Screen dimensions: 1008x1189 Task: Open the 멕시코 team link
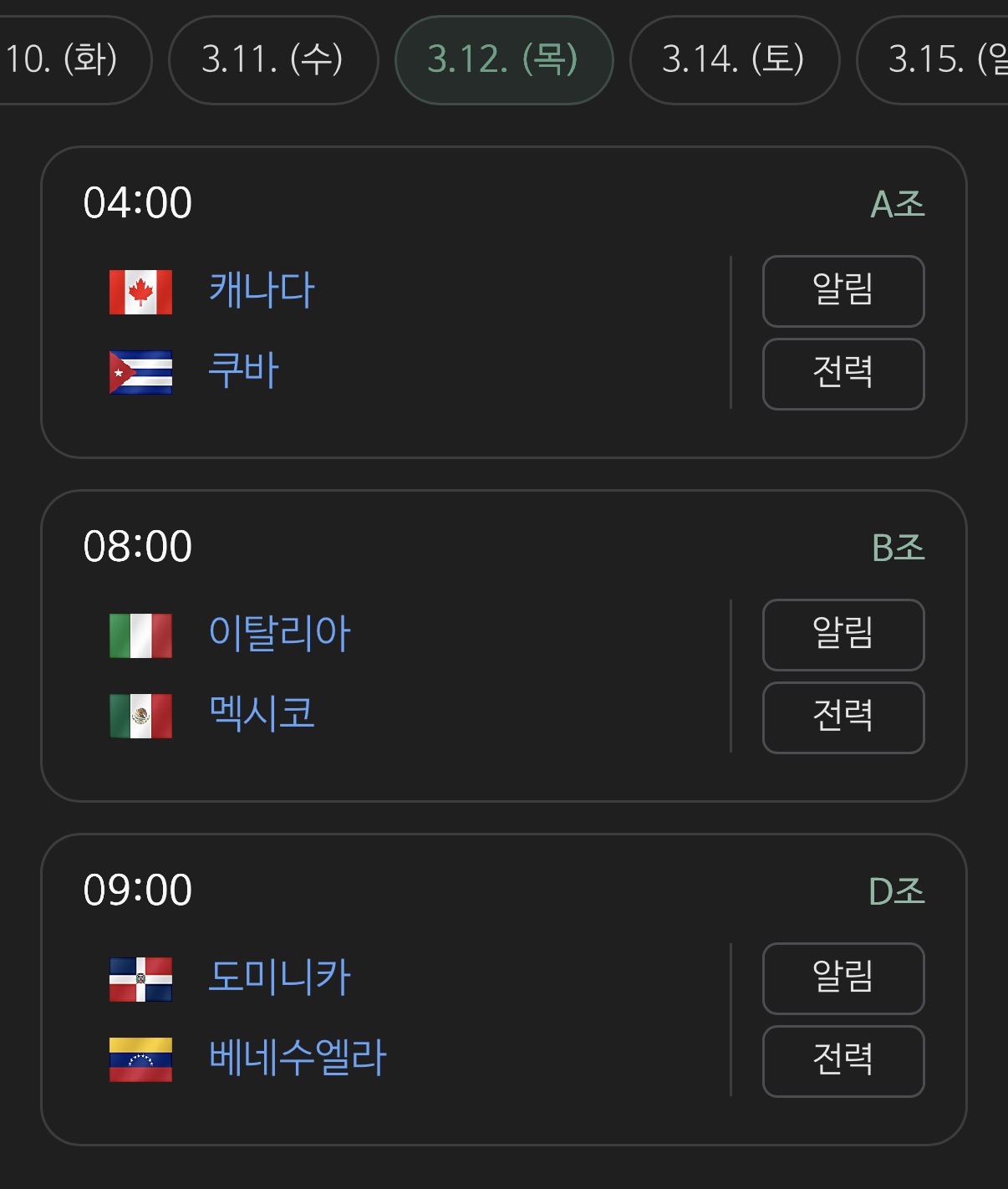262,714
